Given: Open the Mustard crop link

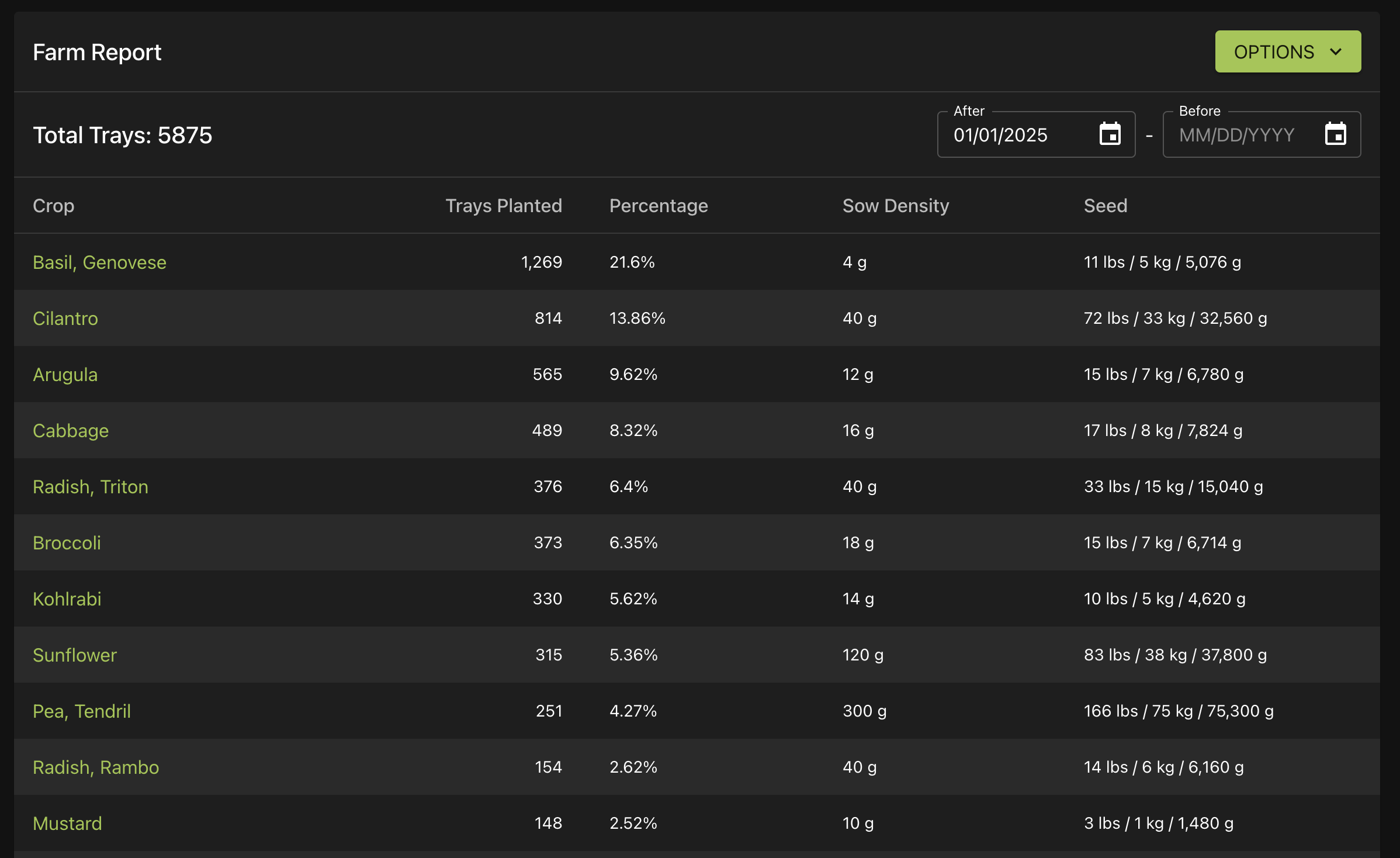Looking at the screenshot, I should pos(68,824).
